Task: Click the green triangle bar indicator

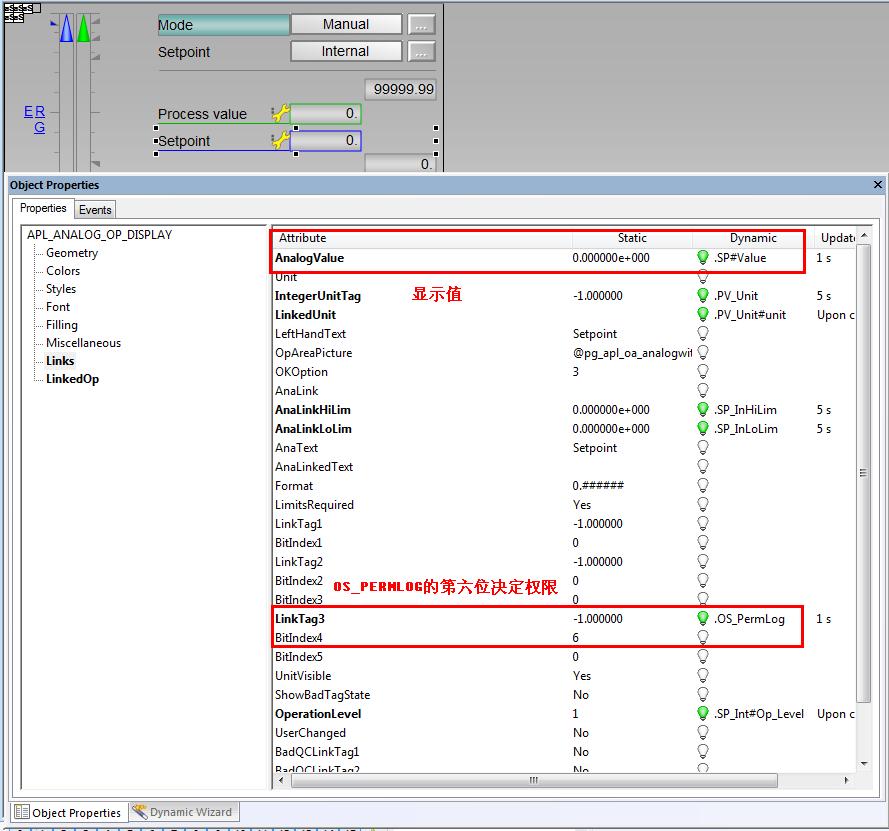Action: click(x=83, y=28)
